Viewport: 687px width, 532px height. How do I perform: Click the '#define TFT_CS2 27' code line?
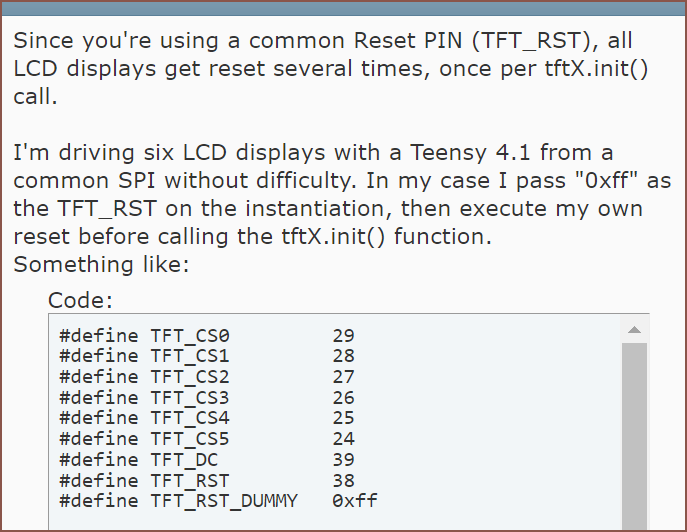pyautogui.click(x=207, y=377)
